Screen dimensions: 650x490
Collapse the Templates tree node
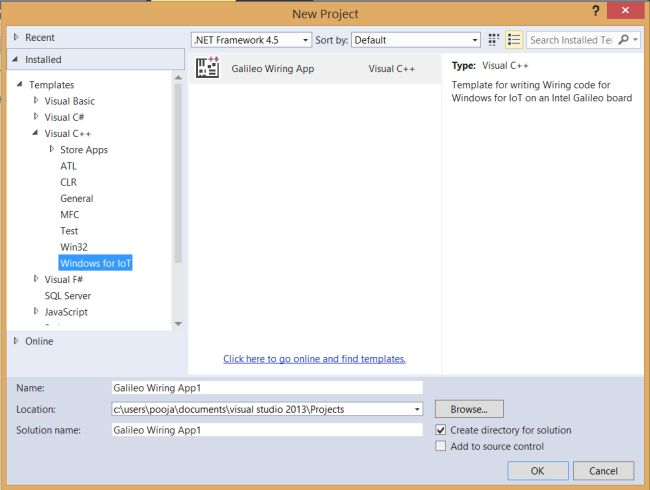coord(20,84)
